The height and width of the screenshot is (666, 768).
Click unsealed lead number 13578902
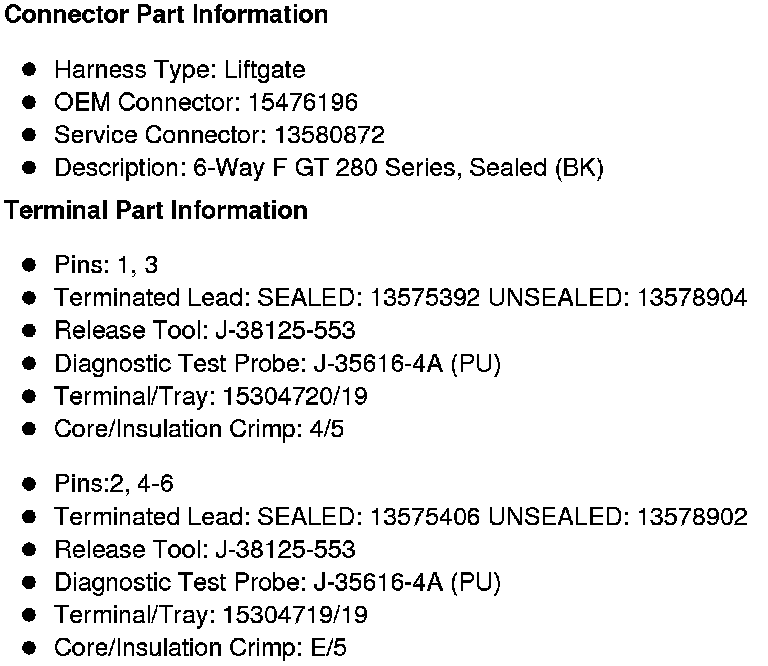(x=692, y=517)
